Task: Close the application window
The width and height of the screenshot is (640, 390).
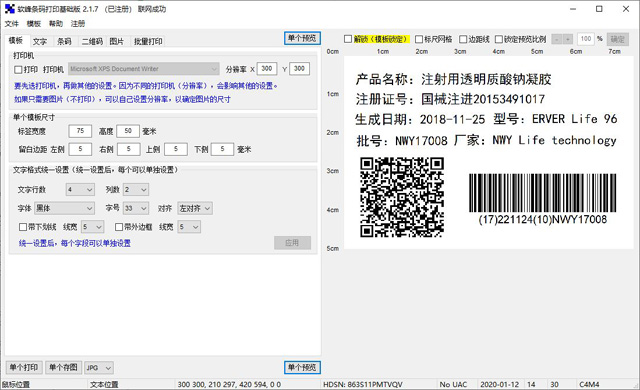Action: coord(626,9)
